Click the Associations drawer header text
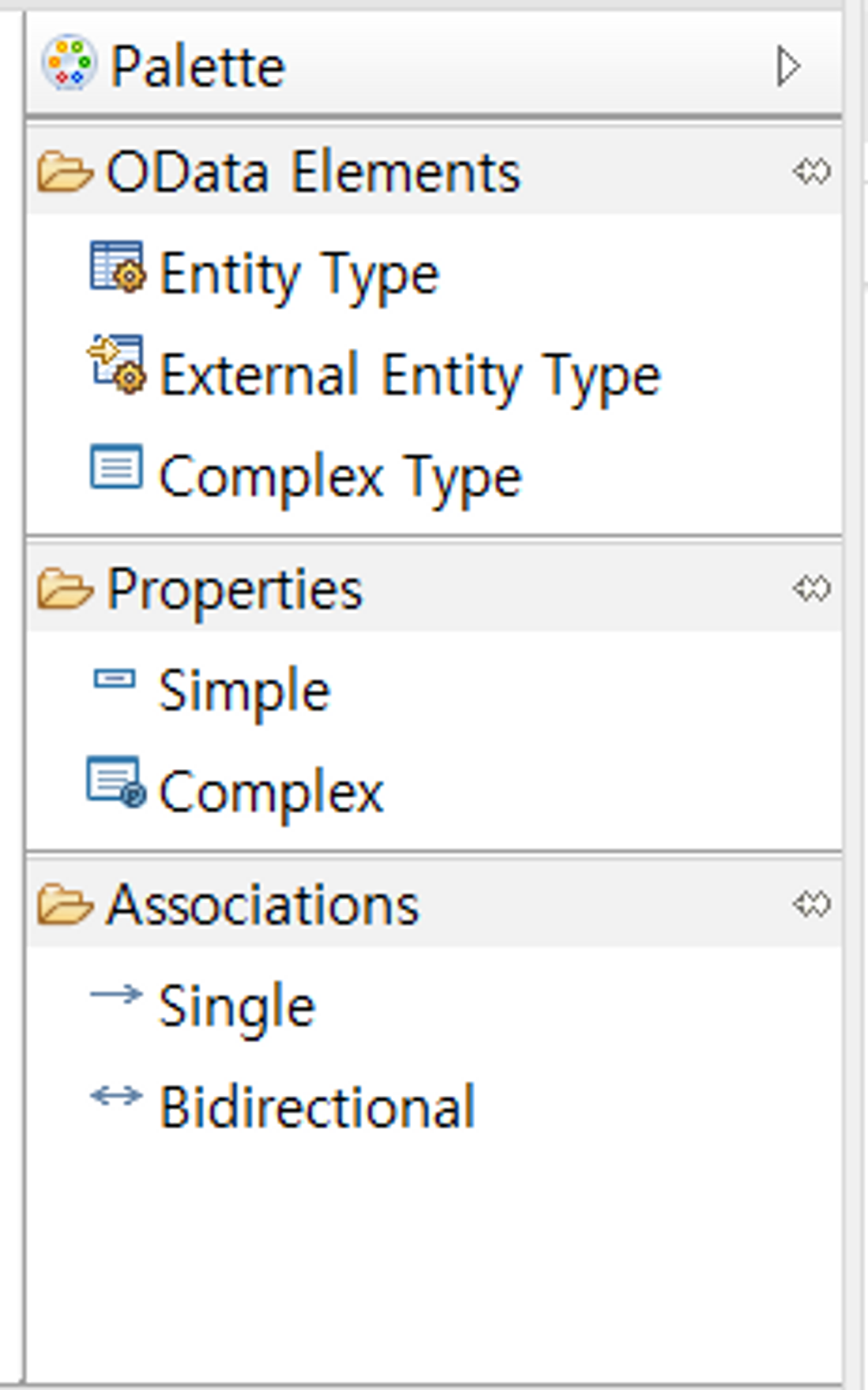 (263, 906)
